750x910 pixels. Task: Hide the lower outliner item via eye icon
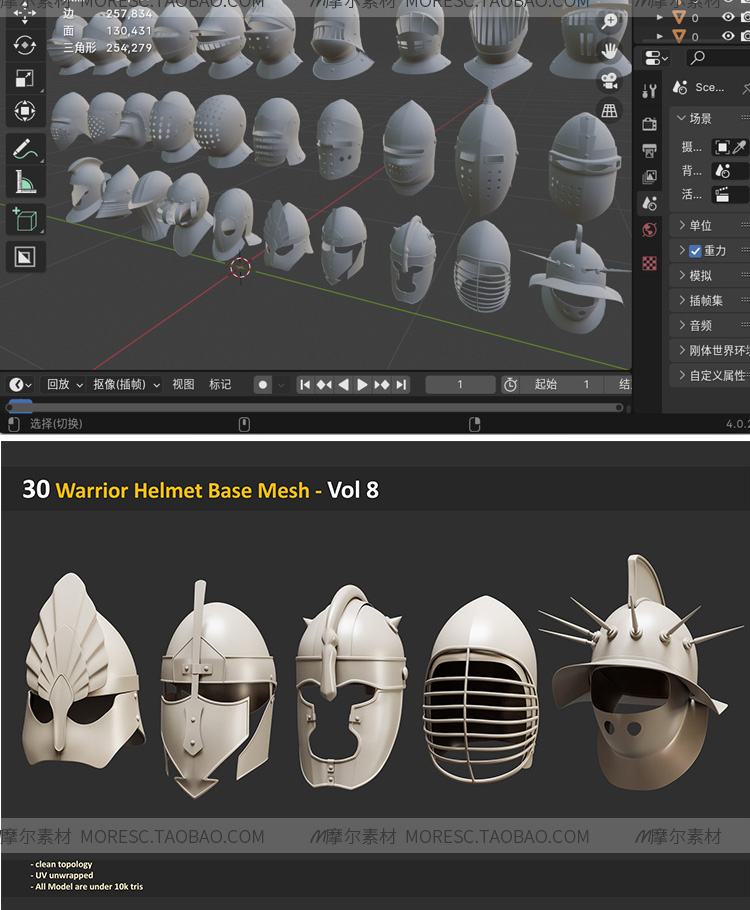tap(728, 36)
